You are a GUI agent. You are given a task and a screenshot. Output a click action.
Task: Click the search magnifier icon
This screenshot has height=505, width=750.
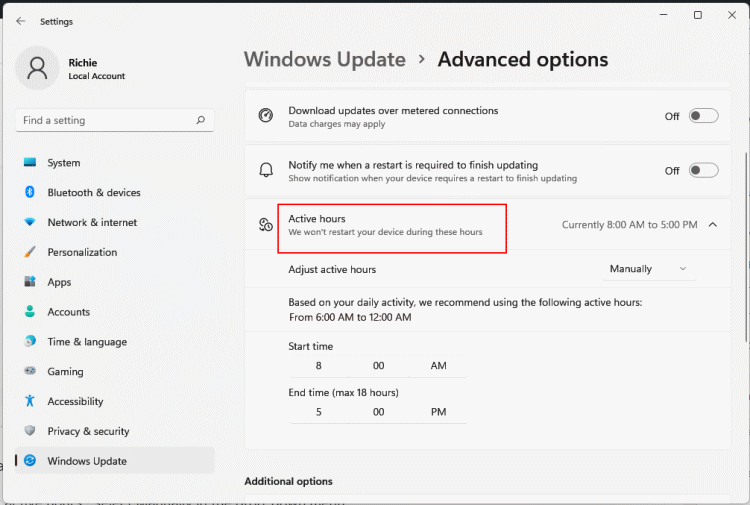pyautogui.click(x=200, y=120)
